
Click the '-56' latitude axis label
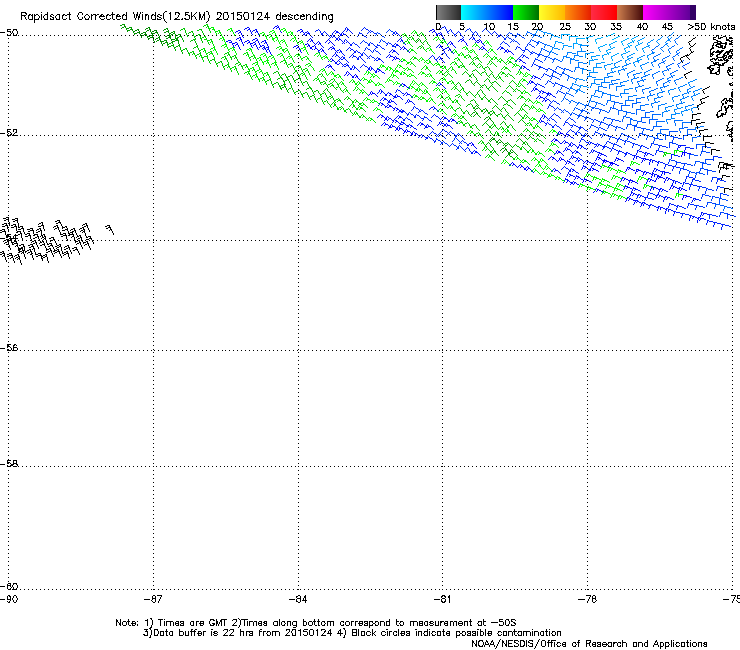[x=9, y=347]
